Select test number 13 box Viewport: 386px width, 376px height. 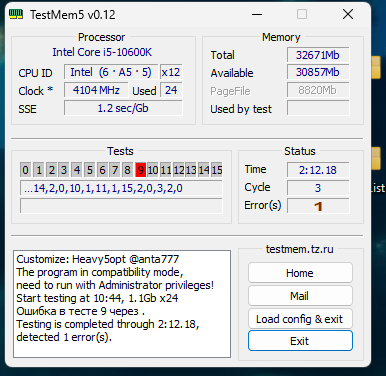click(x=191, y=170)
